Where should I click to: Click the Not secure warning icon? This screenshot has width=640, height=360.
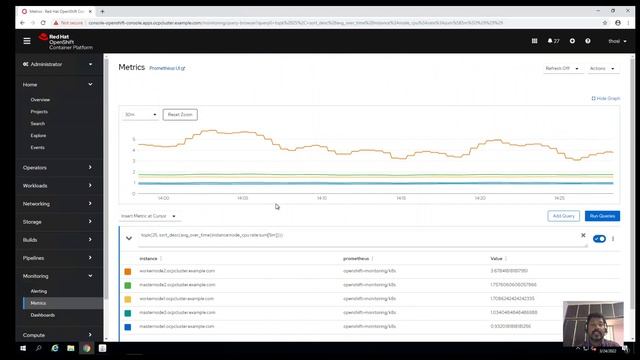[56, 23]
